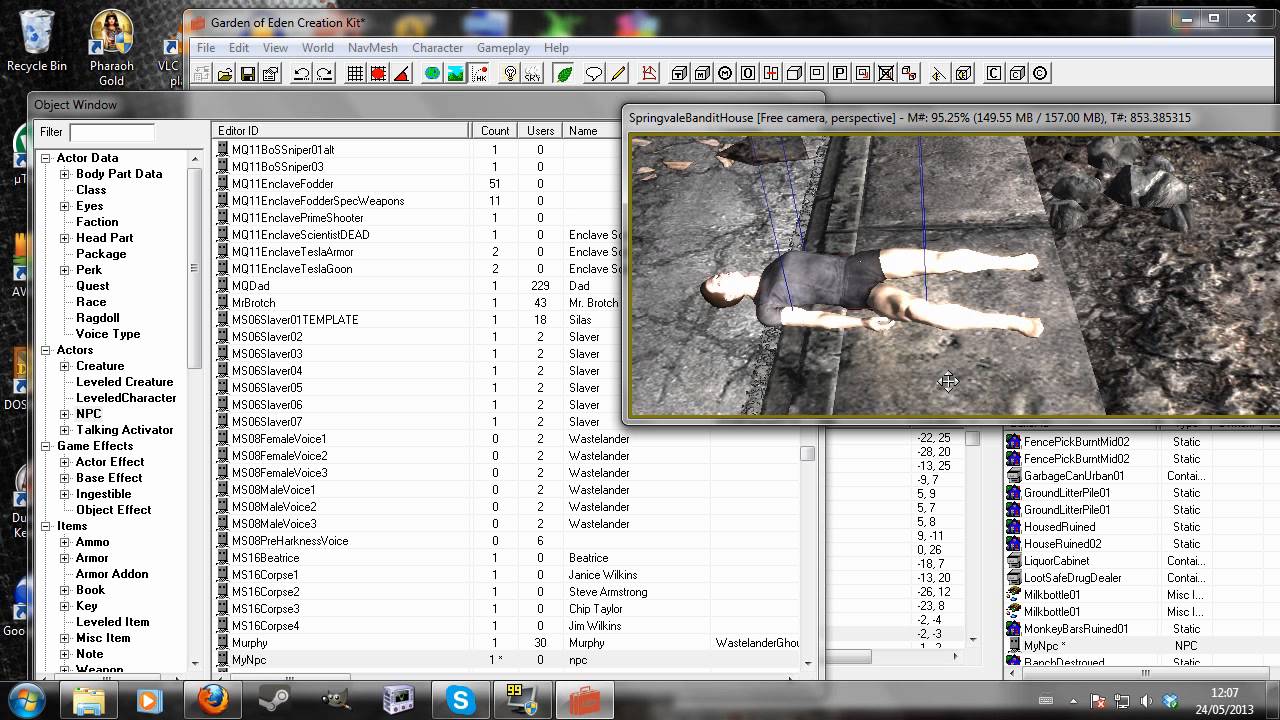Screen dimensions: 1280x720
Task: Click the World globe toolbar icon
Action: tap(432, 73)
